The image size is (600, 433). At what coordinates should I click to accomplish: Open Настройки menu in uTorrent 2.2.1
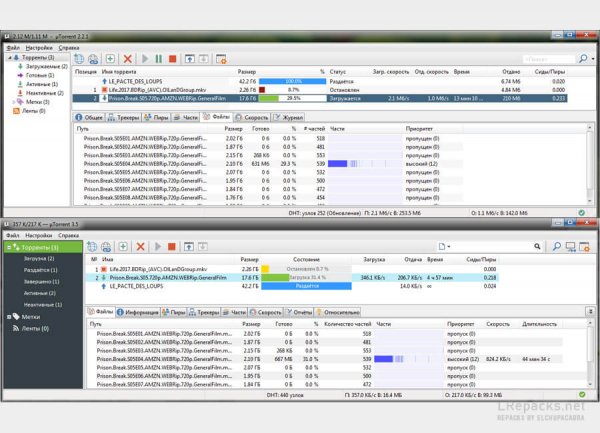39,48
